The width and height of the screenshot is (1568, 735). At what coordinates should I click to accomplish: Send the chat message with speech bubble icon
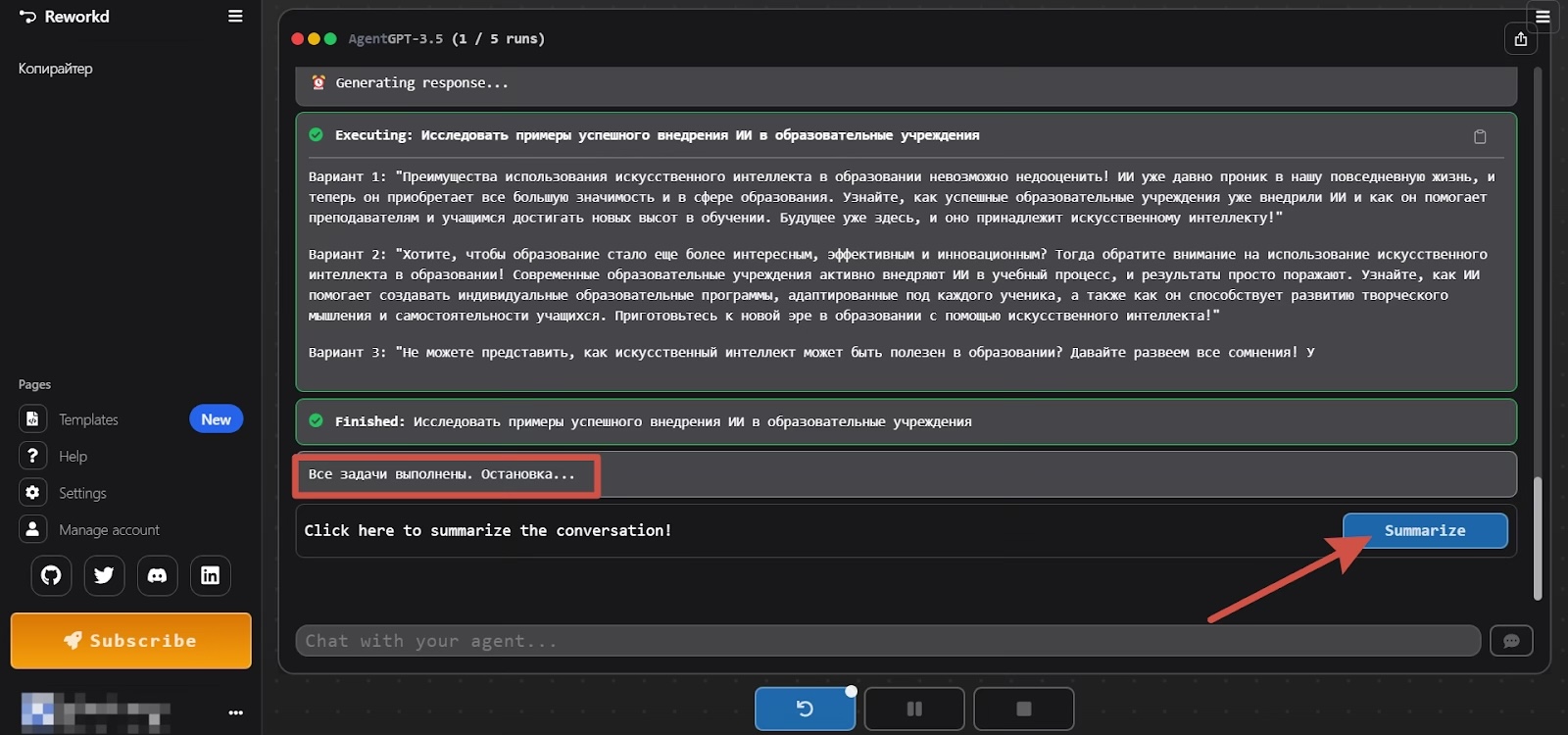pos(1511,641)
